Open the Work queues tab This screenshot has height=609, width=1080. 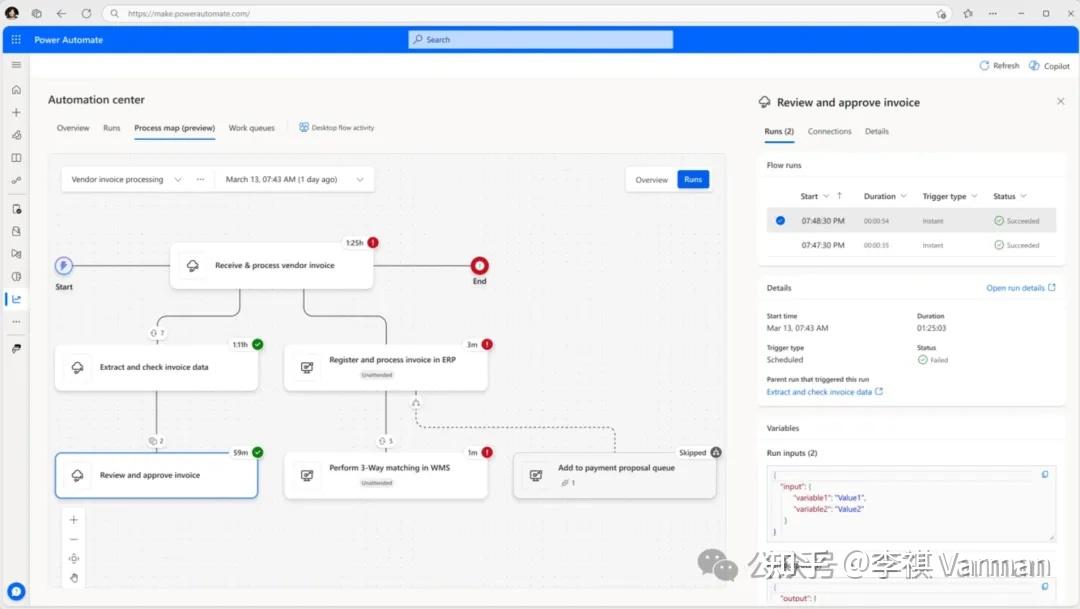pos(251,128)
